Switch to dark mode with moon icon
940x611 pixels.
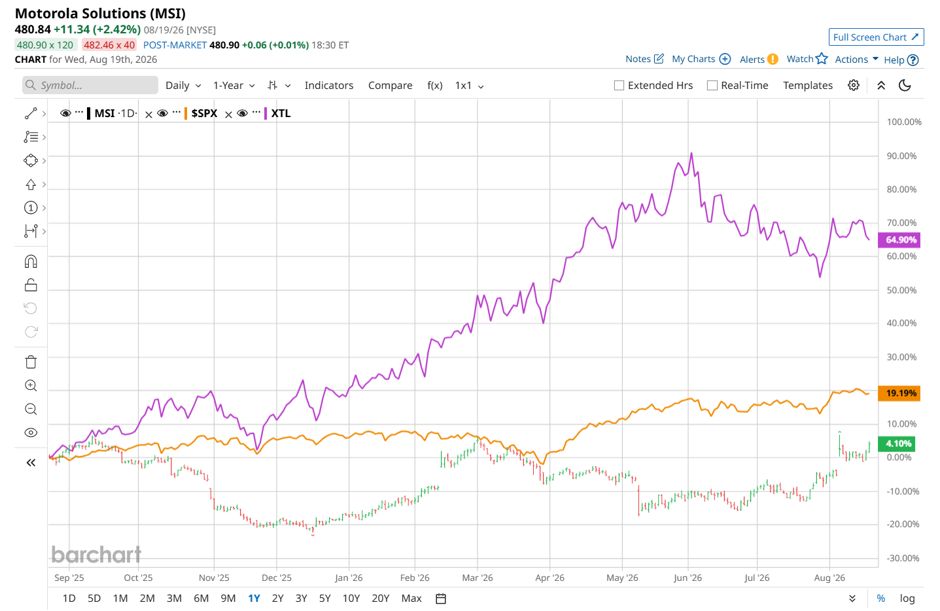[905, 85]
